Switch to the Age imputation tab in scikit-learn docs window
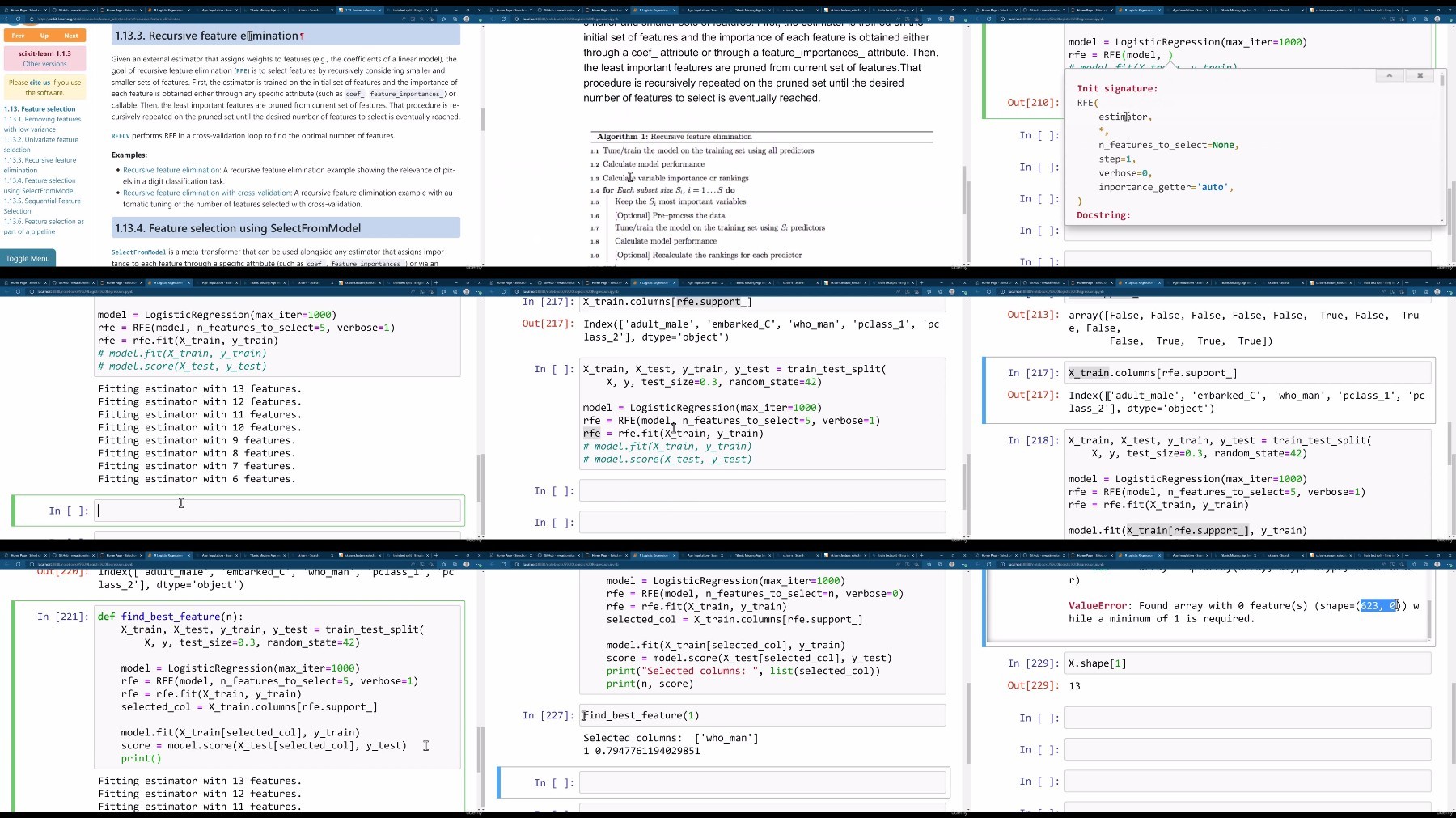The width and height of the screenshot is (1456, 818). point(216,11)
